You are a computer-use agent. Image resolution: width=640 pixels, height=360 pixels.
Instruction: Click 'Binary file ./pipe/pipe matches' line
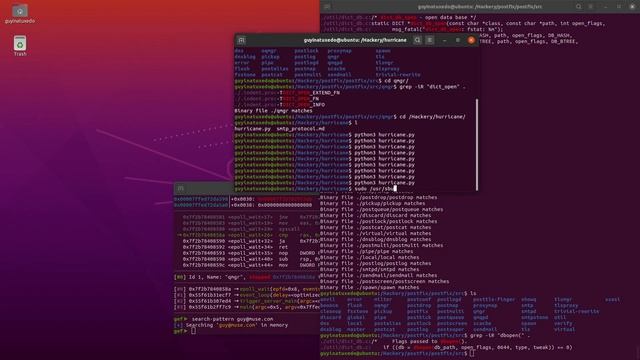click(x=366, y=251)
